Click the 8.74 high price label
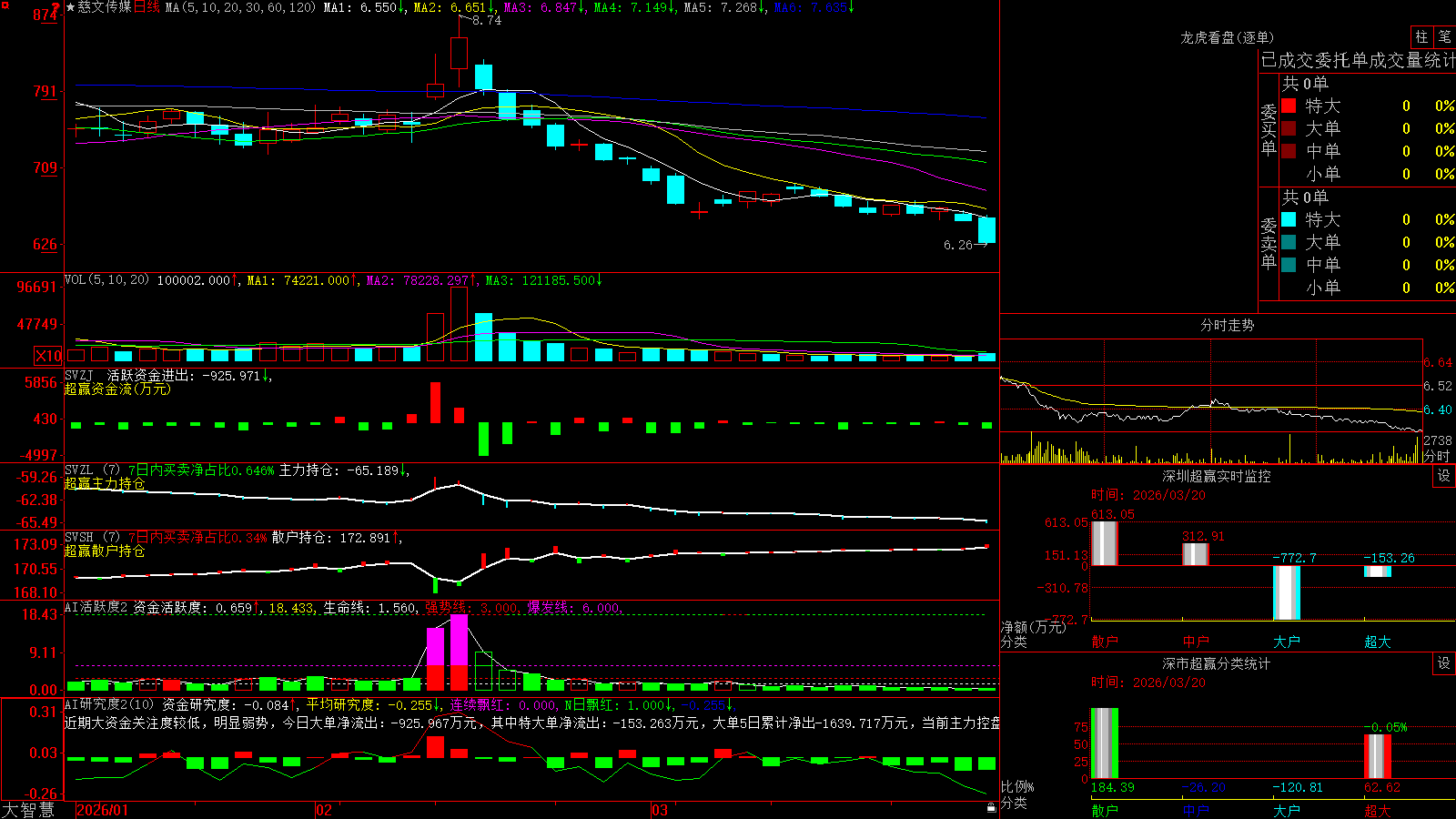The width and height of the screenshot is (1456, 819). [x=487, y=20]
